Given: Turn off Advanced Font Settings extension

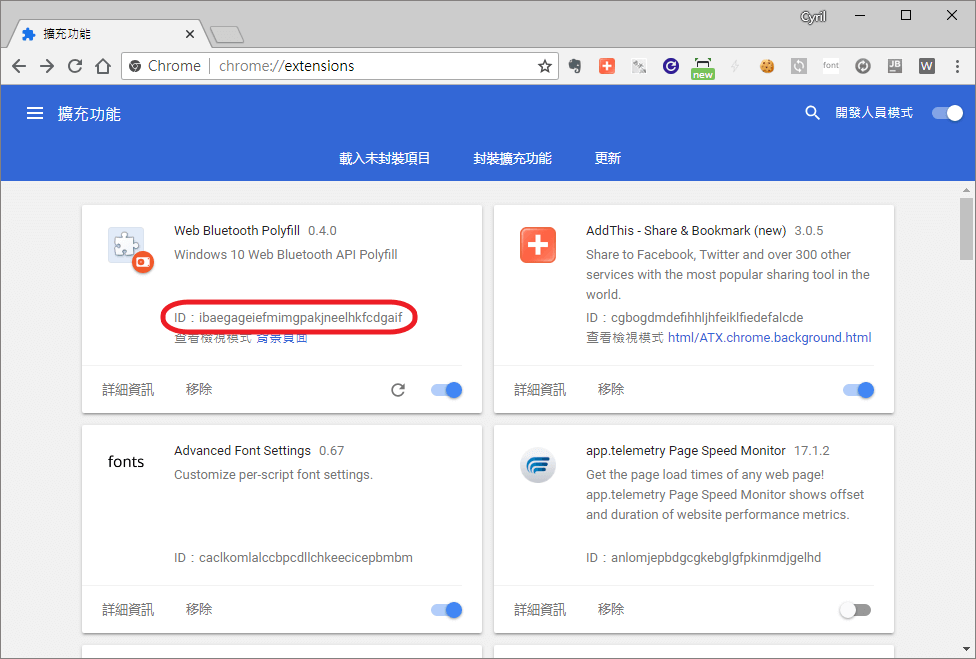Looking at the screenshot, I should (446, 610).
